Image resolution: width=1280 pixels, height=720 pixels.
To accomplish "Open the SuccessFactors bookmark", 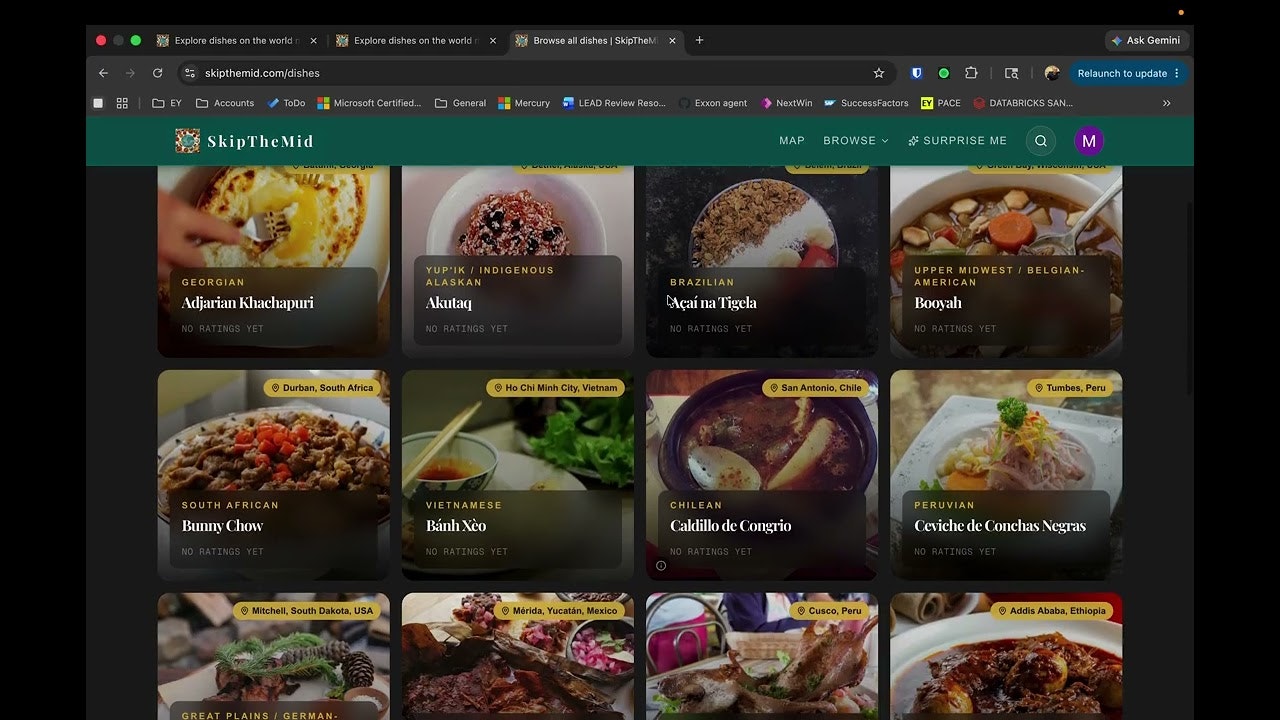I will coord(866,103).
